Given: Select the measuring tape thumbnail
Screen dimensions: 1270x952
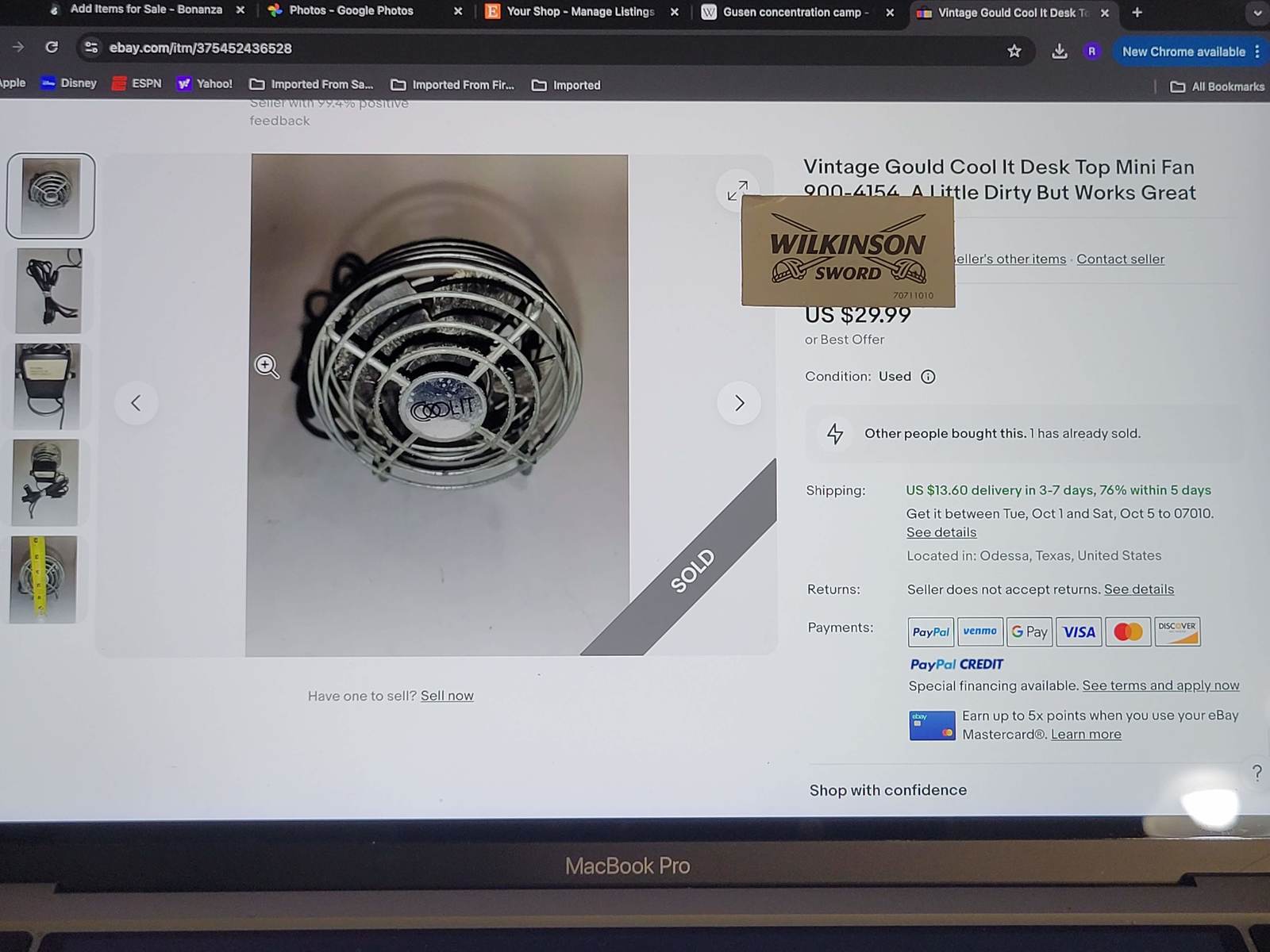Looking at the screenshot, I should click(44, 579).
